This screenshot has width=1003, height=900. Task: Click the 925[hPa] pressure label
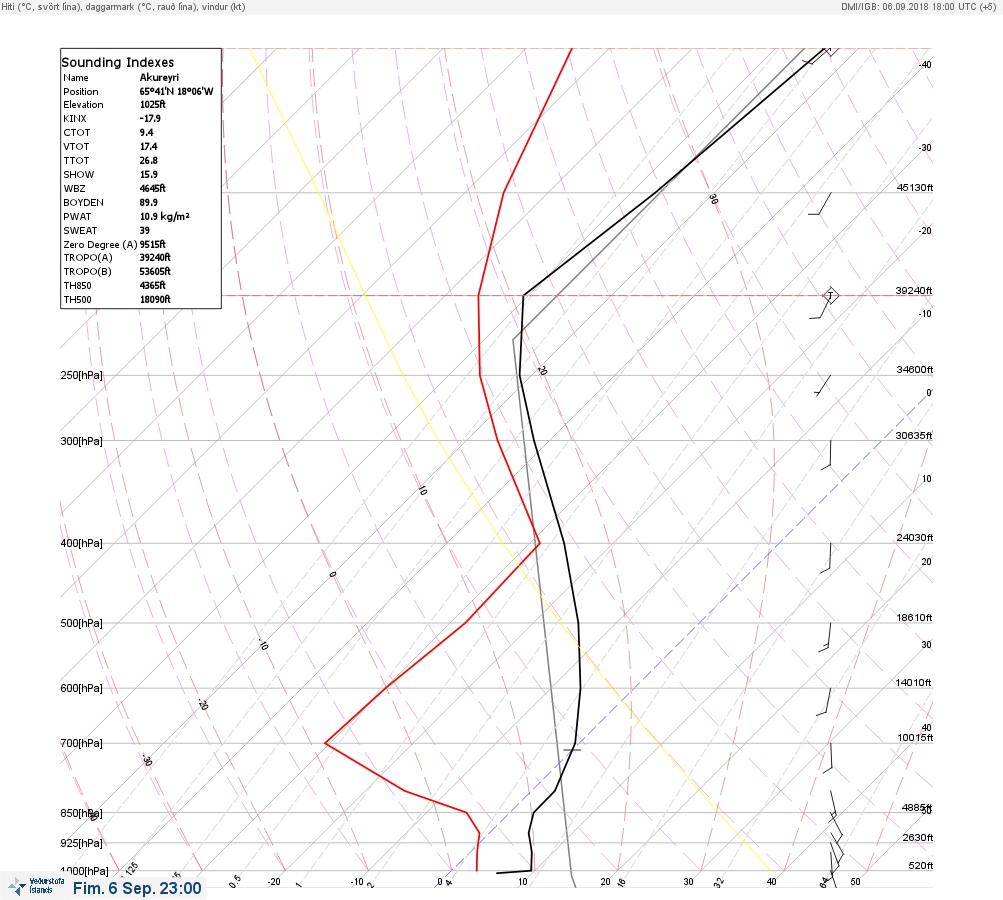click(81, 843)
